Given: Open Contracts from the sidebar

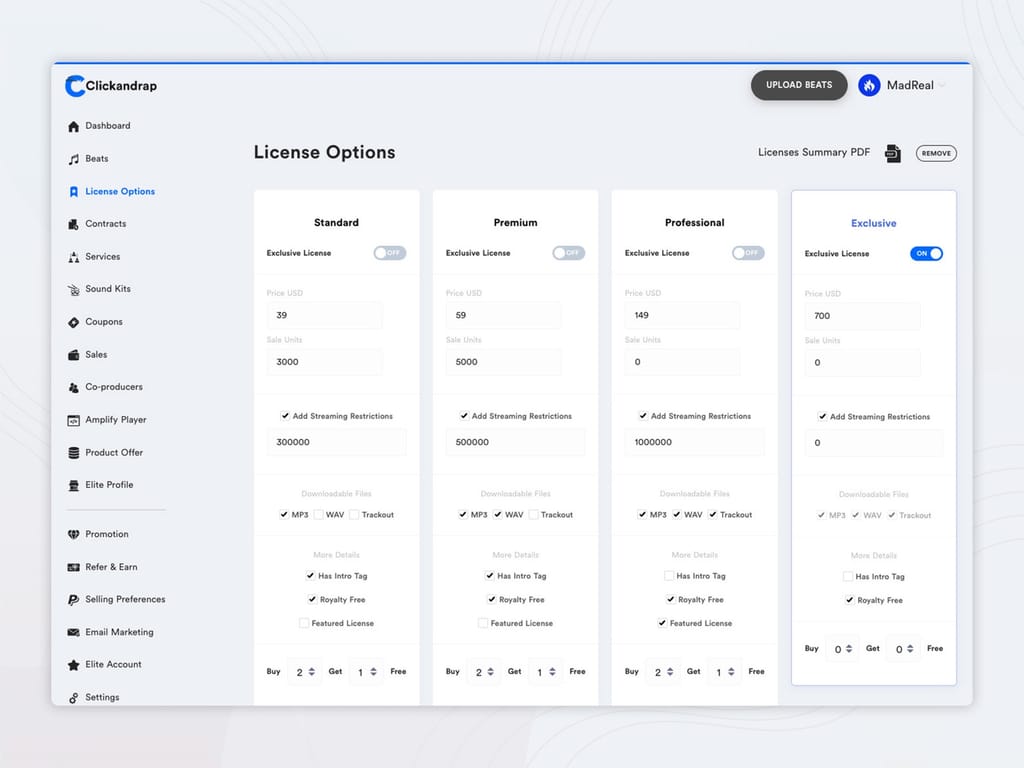Looking at the screenshot, I should click(106, 223).
